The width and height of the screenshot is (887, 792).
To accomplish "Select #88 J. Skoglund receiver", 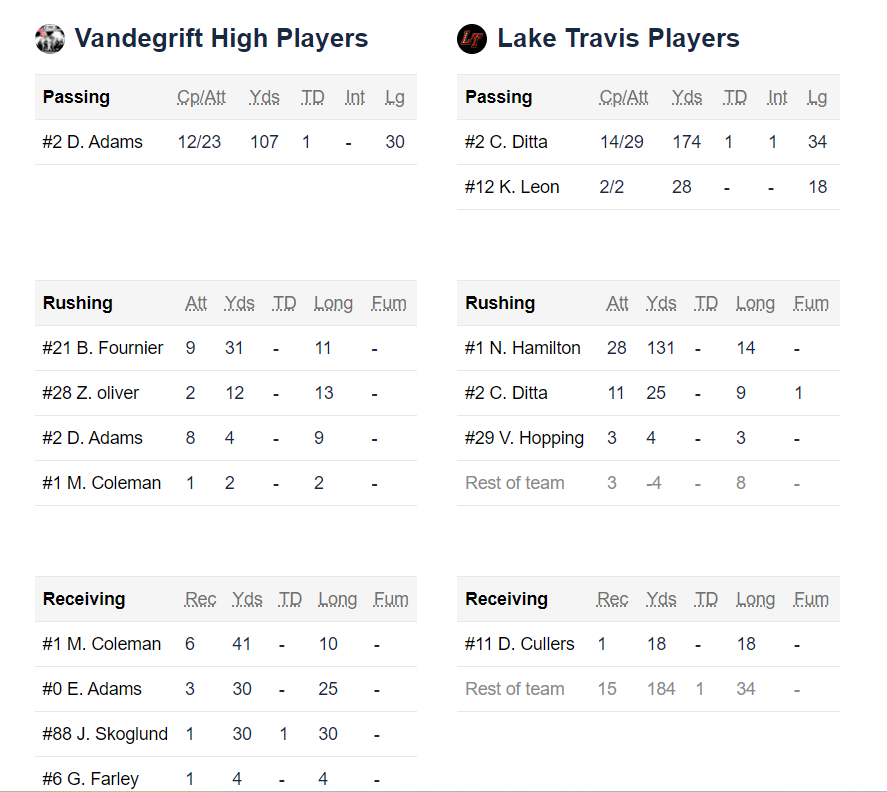I will (x=105, y=734).
